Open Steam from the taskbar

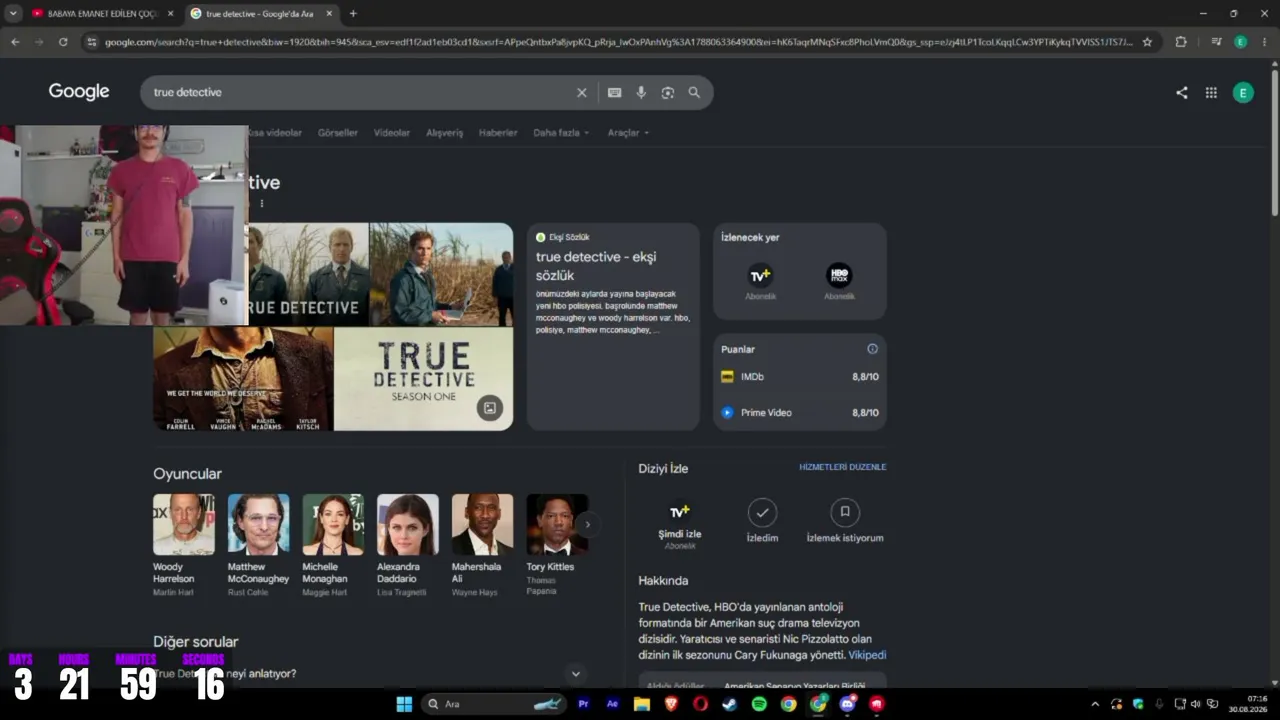point(730,704)
